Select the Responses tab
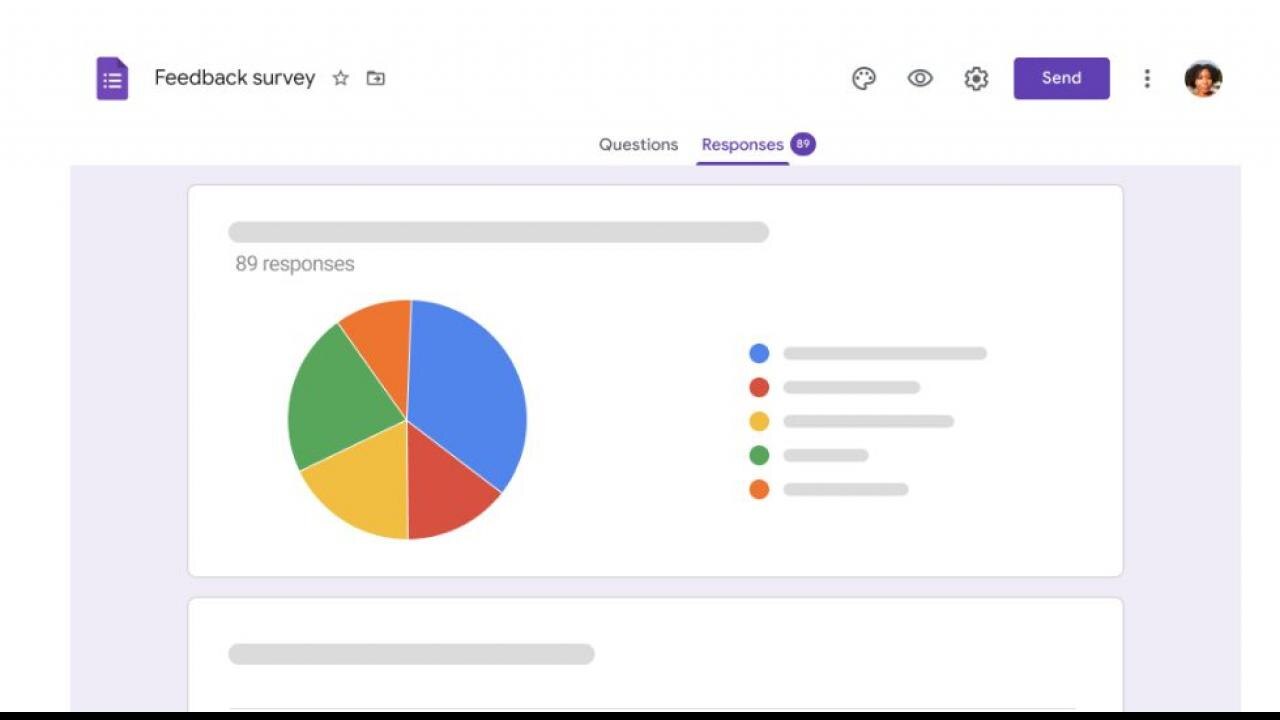The width and height of the screenshot is (1280, 720). 742,144
